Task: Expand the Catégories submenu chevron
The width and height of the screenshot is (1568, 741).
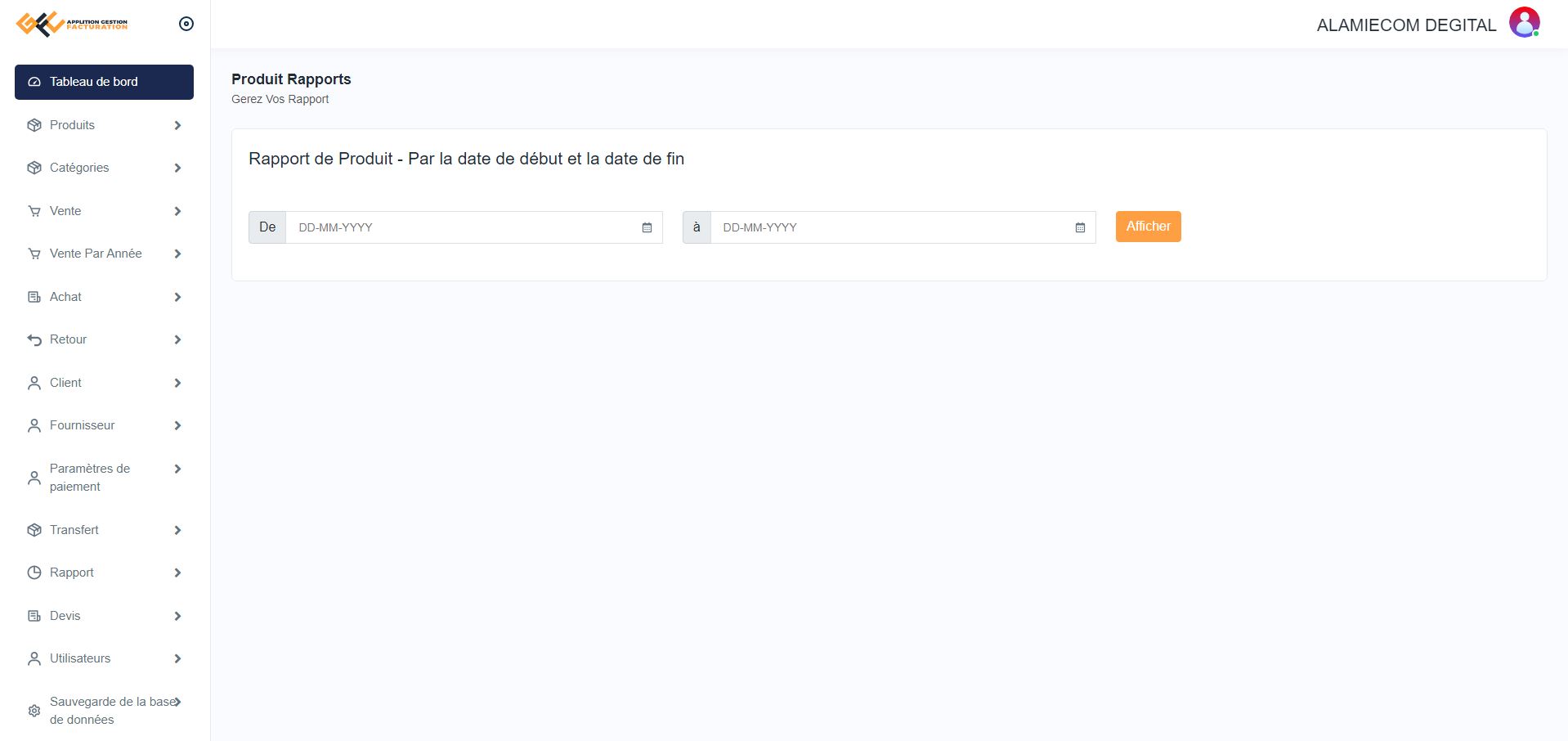Action: tap(177, 168)
